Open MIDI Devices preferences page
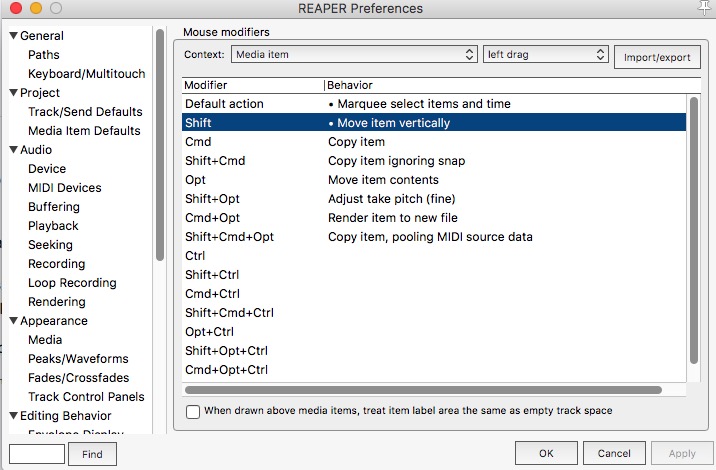 (x=64, y=188)
